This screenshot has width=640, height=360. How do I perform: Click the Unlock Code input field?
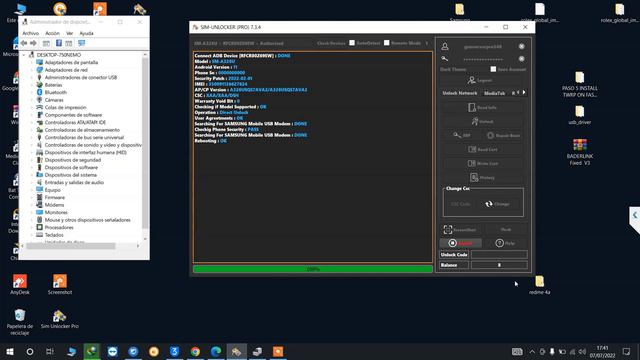click(x=499, y=255)
